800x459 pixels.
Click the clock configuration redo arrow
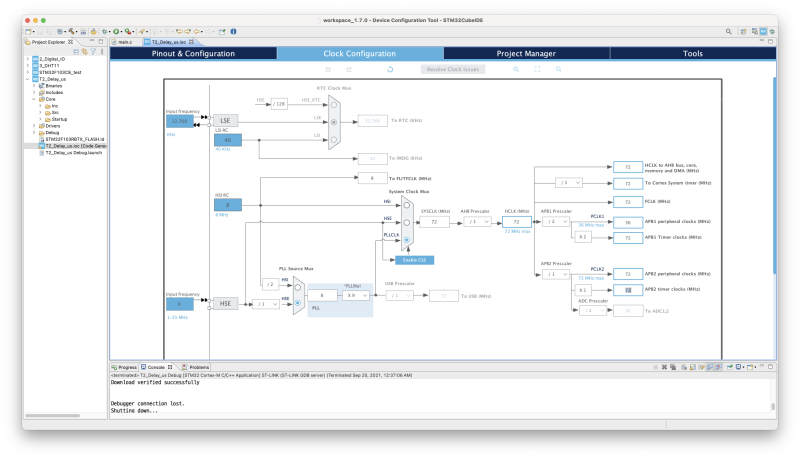[x=349, y=69]
